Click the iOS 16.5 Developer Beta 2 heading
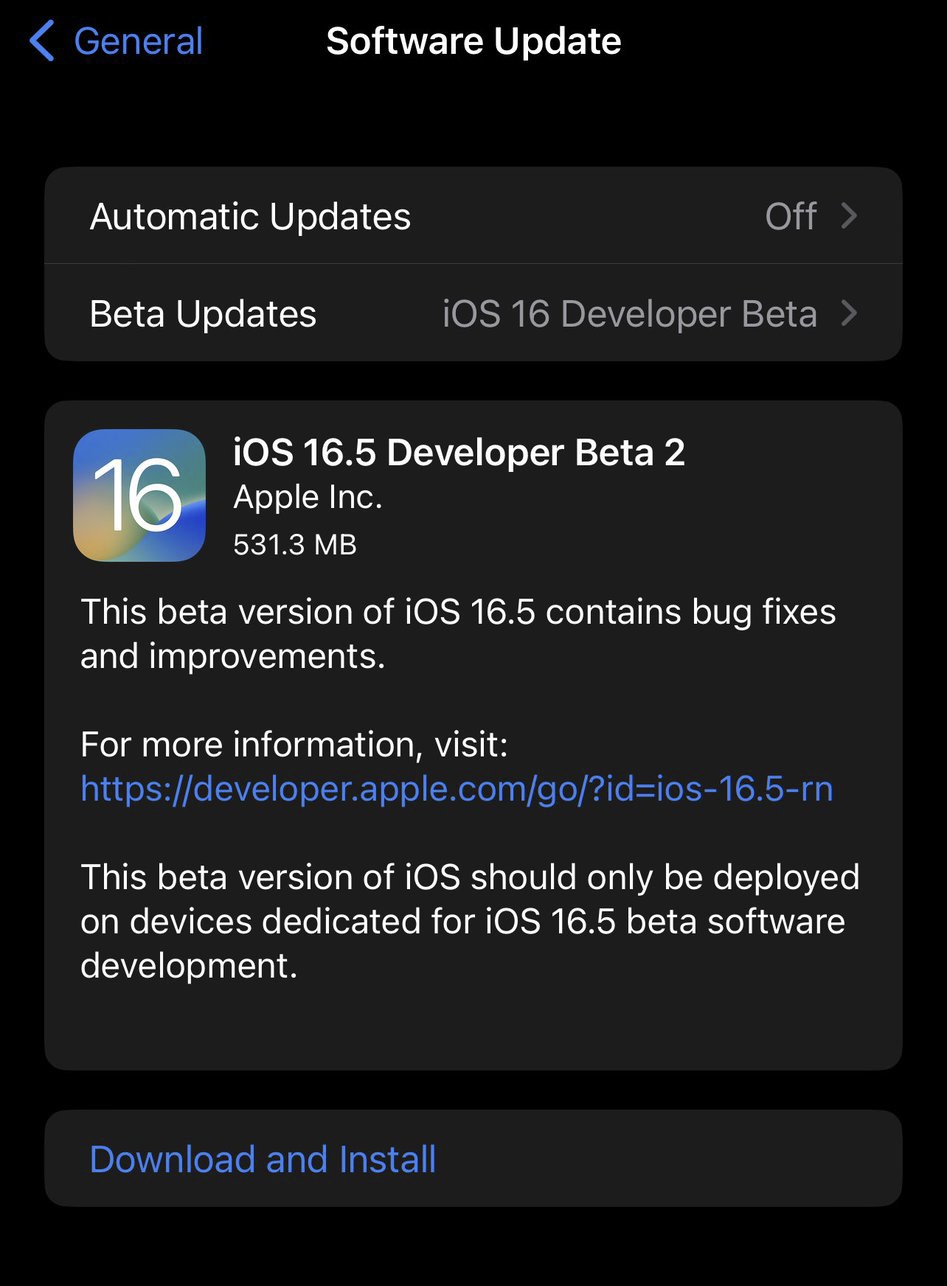 click(x=459, y=453)
